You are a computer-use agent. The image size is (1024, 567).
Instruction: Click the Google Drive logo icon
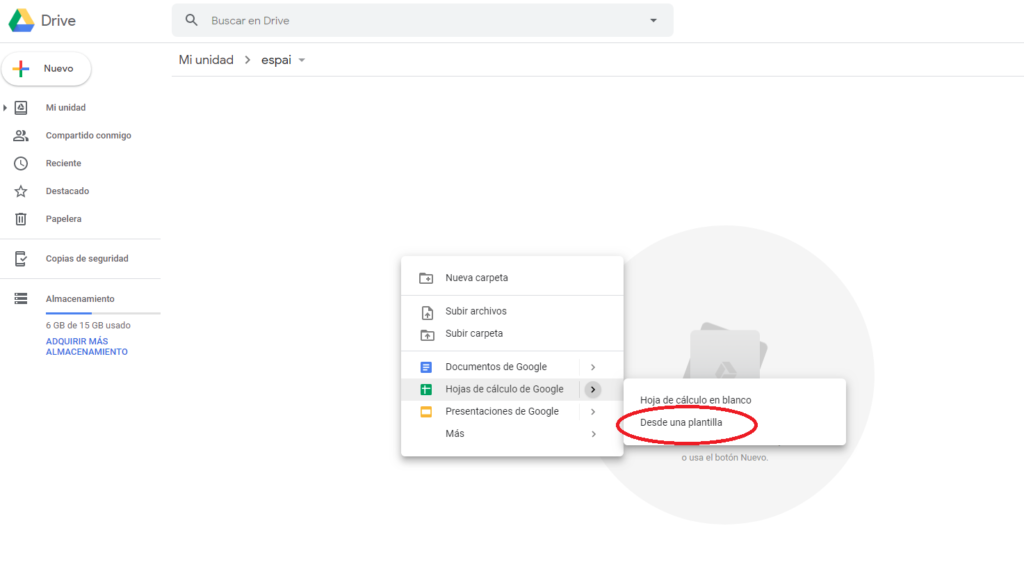[x=22, y=20]
